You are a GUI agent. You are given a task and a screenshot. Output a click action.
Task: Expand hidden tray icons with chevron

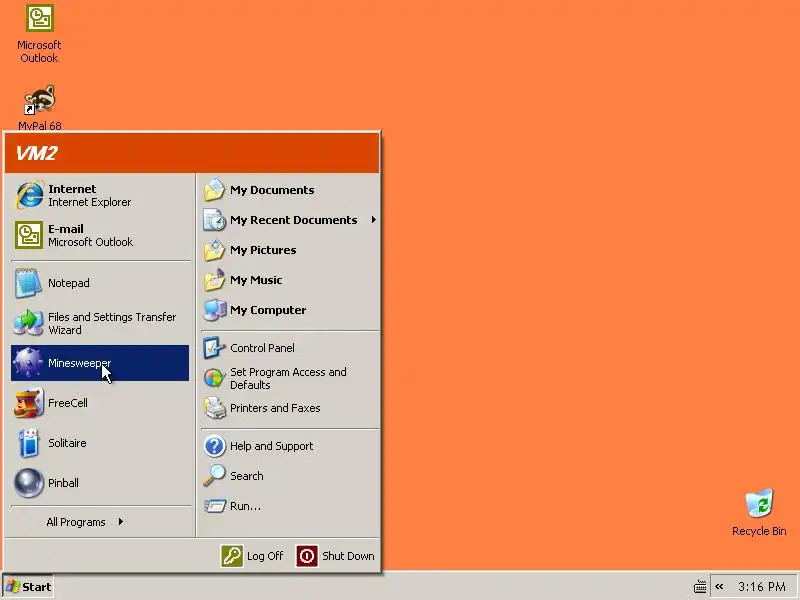(x=719, y=587)
